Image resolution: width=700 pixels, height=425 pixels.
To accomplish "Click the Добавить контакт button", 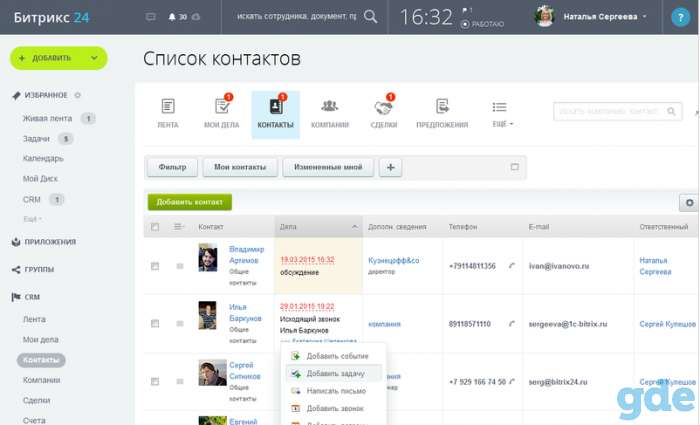I will 190,202.
